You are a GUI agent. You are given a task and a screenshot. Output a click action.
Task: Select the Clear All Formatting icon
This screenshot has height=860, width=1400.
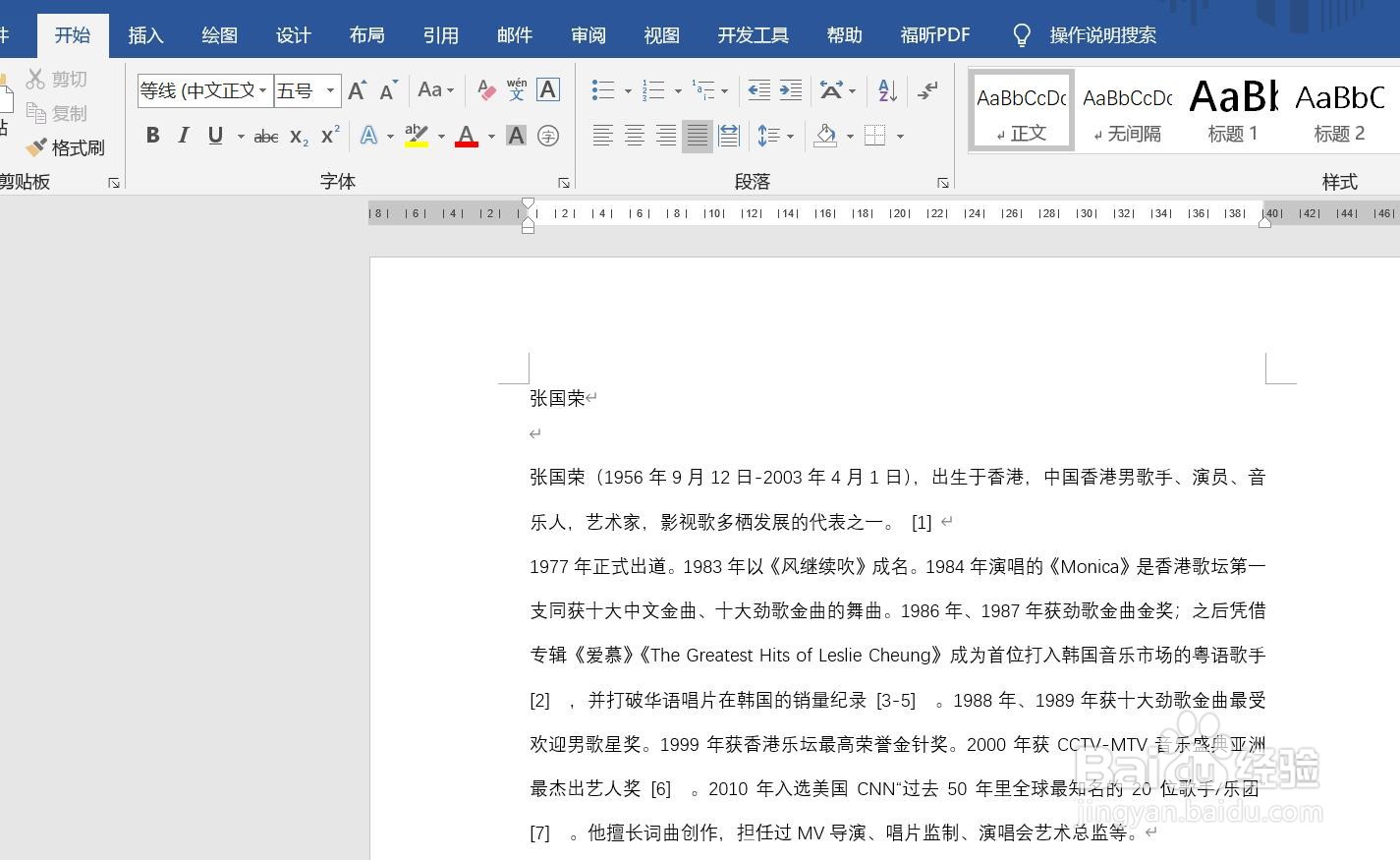coord(485,89)
